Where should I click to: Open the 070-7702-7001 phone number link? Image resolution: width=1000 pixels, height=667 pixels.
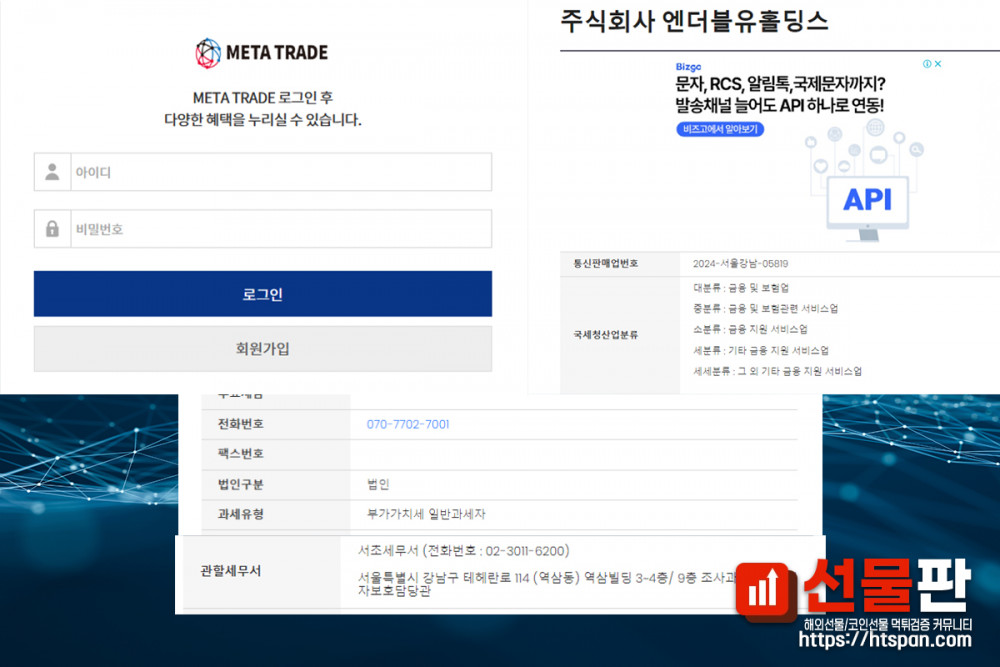click(x=408, y=425)
